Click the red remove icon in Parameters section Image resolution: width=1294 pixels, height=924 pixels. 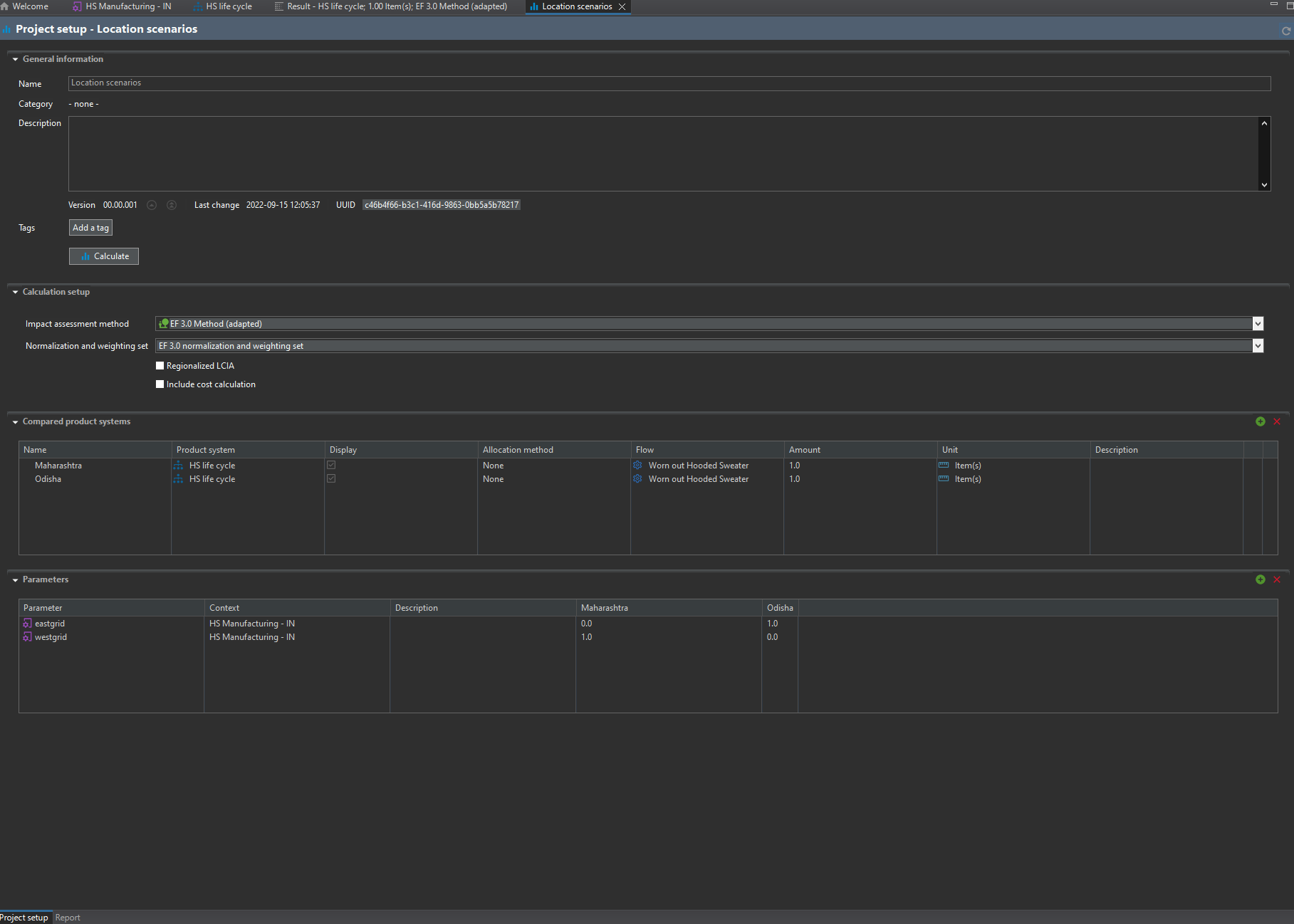coord(1277,579)
